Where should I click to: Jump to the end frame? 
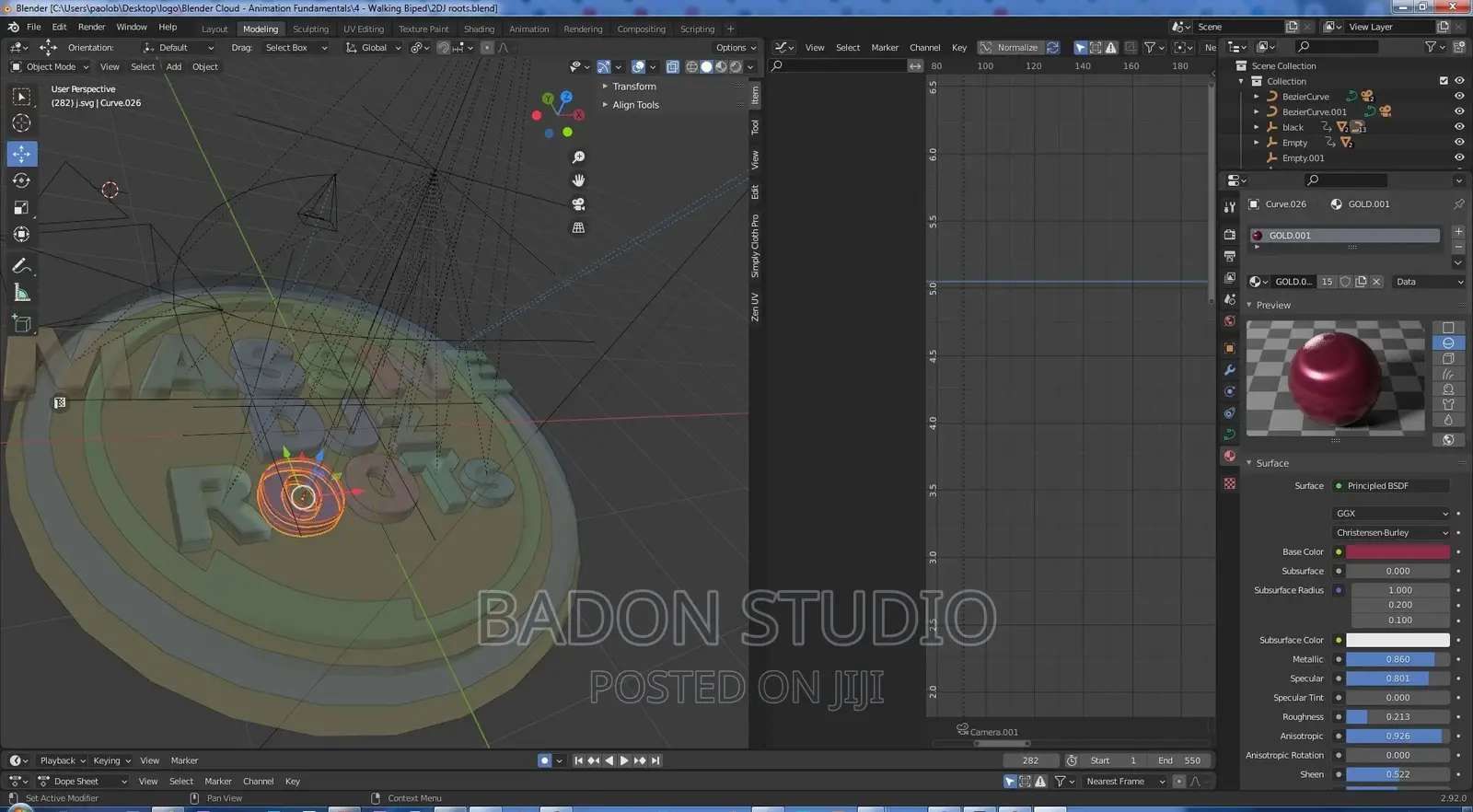[x=655, y=760]
